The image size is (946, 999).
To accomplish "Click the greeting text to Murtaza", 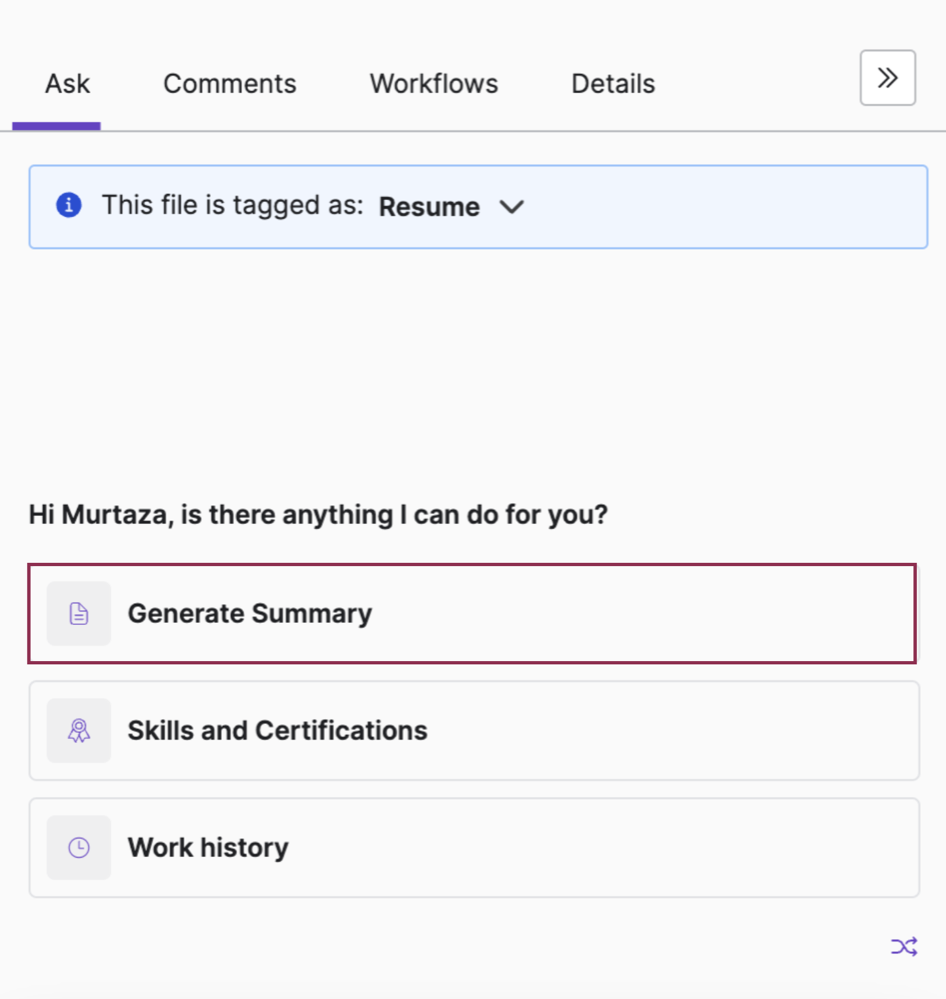I will 317,514.
